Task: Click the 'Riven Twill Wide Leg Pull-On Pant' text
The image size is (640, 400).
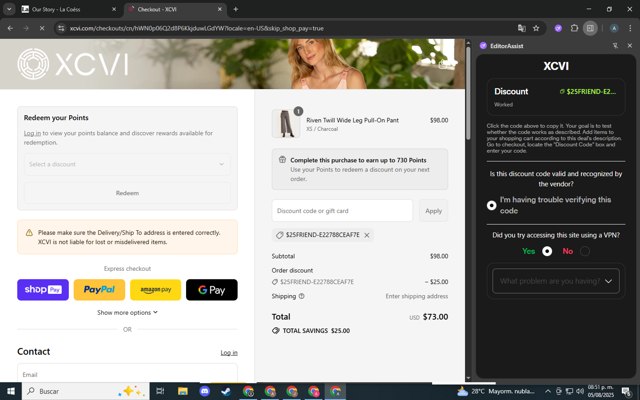Action: coord(352,120)
